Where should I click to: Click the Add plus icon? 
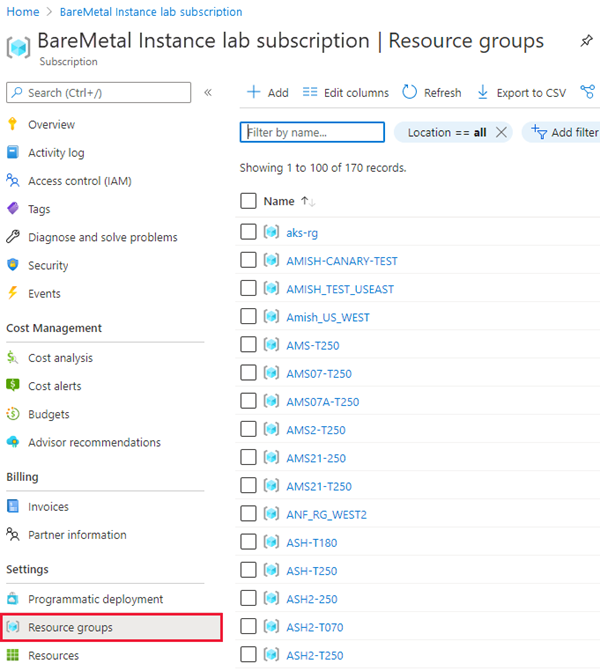(x=254, y=92)
